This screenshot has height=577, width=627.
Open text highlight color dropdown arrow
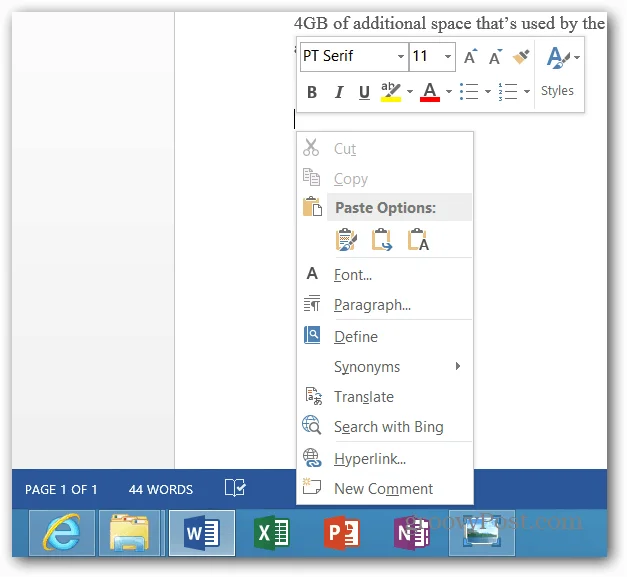tap(410, 92)
